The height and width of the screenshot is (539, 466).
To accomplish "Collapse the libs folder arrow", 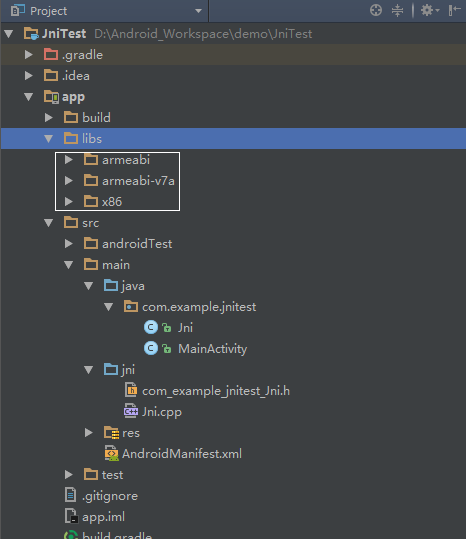I will pos(48,139).
